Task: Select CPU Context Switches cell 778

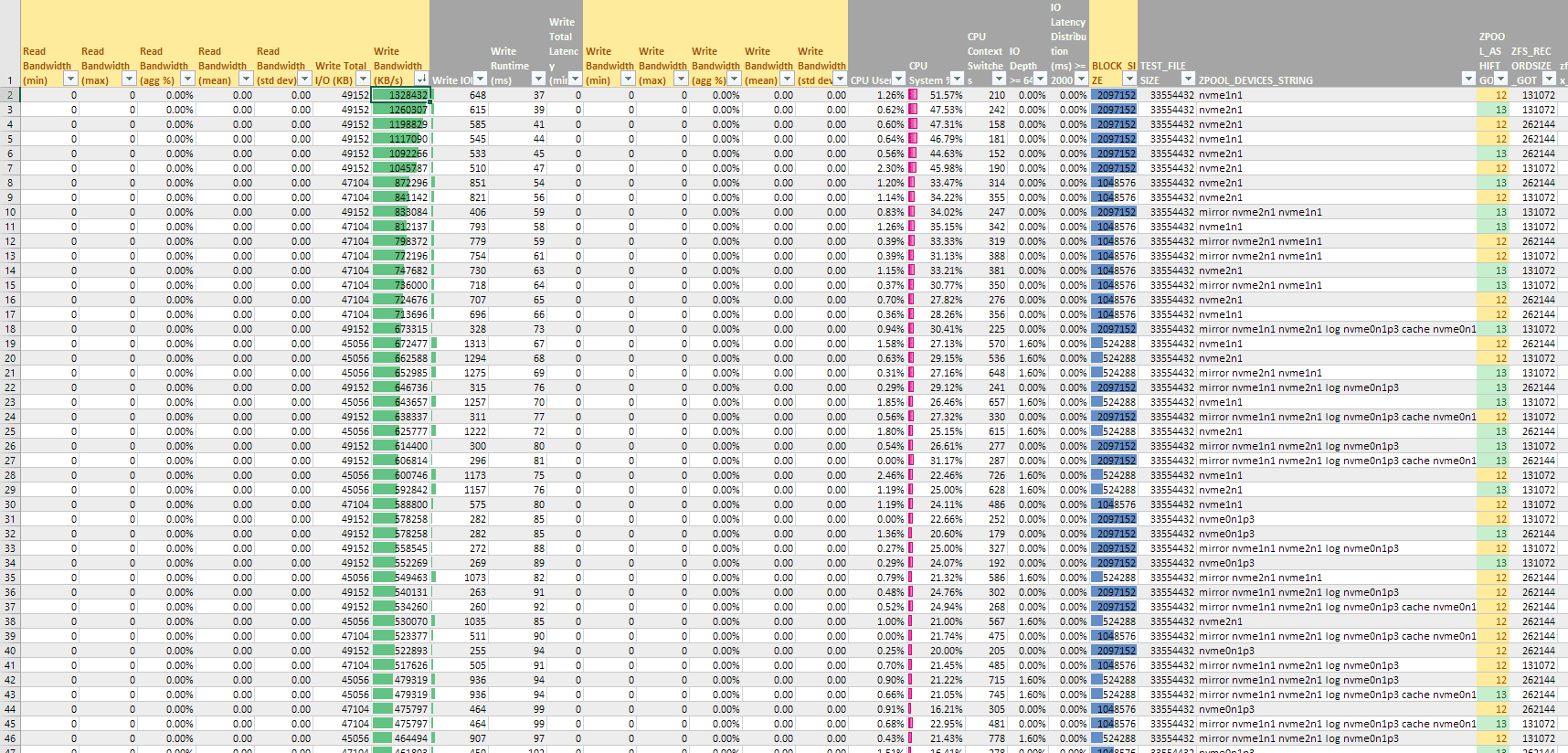Action: (x=986, y=738)
